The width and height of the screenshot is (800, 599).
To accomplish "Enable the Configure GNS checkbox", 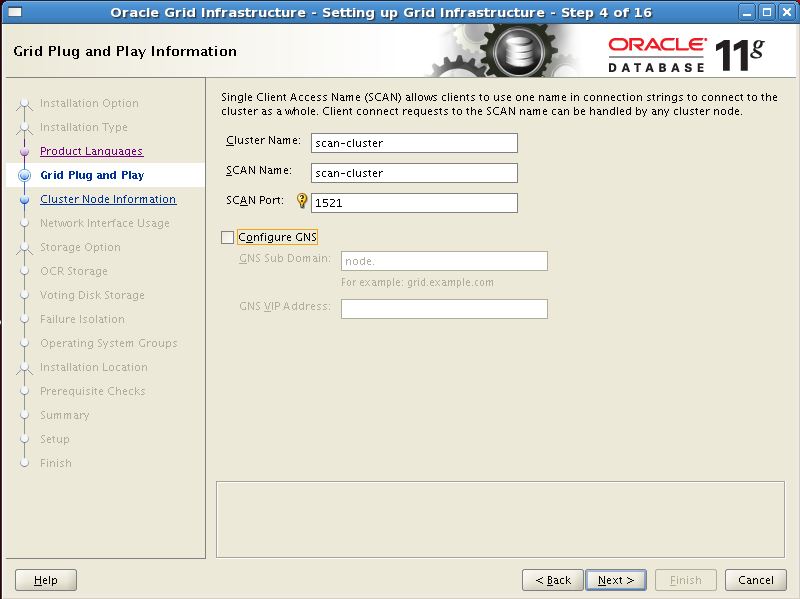I will 228,237.
